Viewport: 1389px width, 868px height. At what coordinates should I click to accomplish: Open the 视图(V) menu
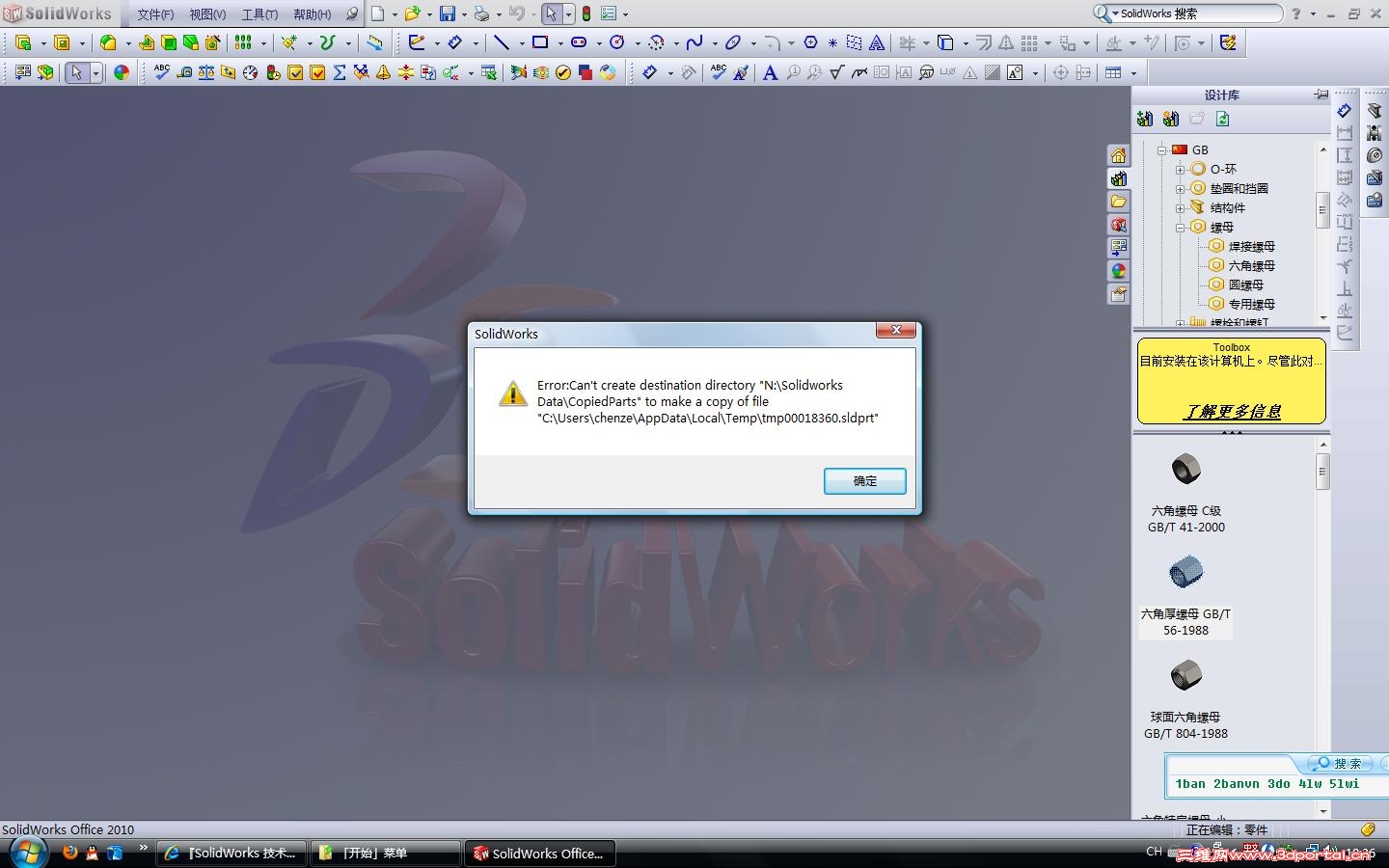207,14
